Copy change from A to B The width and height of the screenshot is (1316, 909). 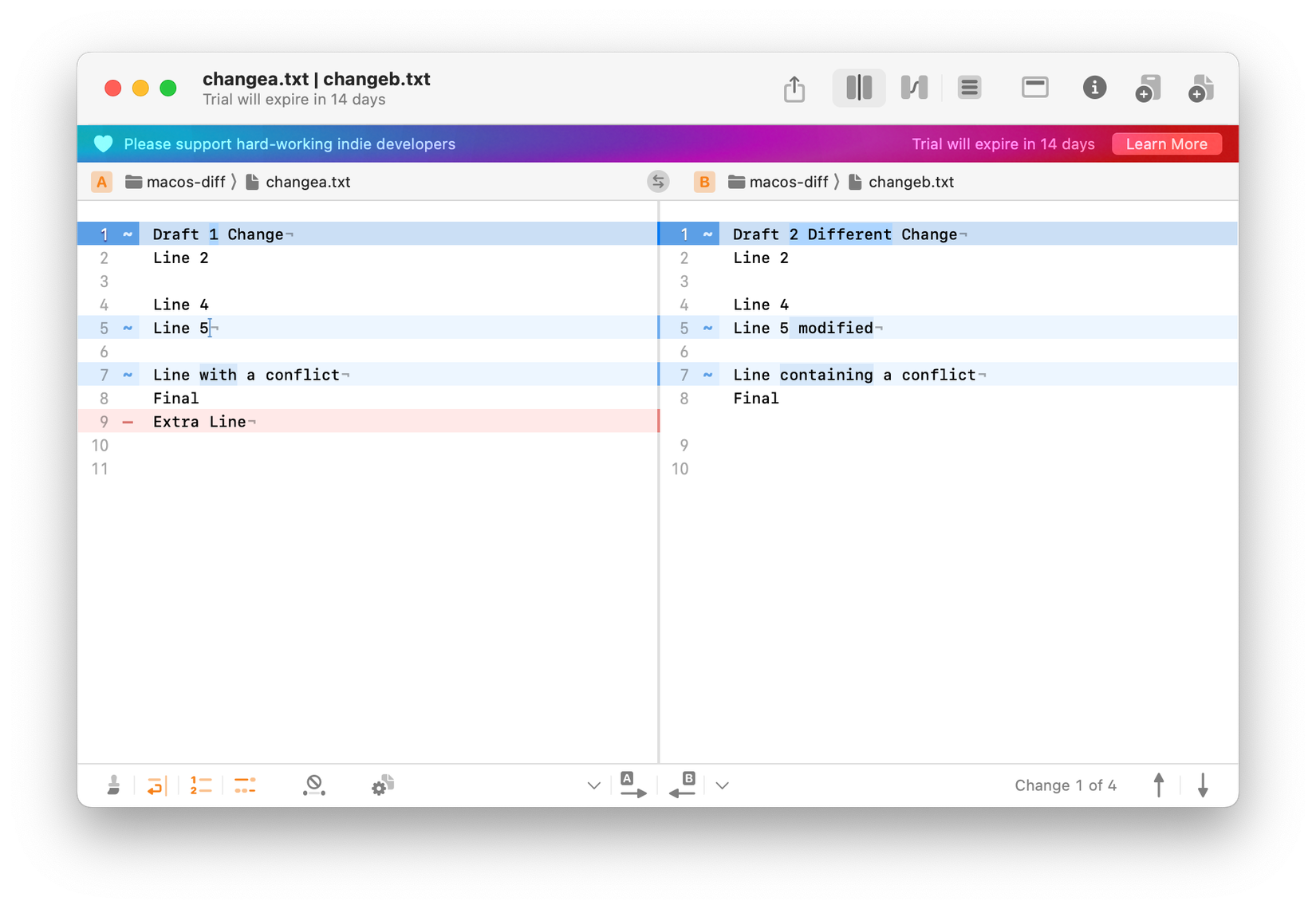click(x=632, y=785)
